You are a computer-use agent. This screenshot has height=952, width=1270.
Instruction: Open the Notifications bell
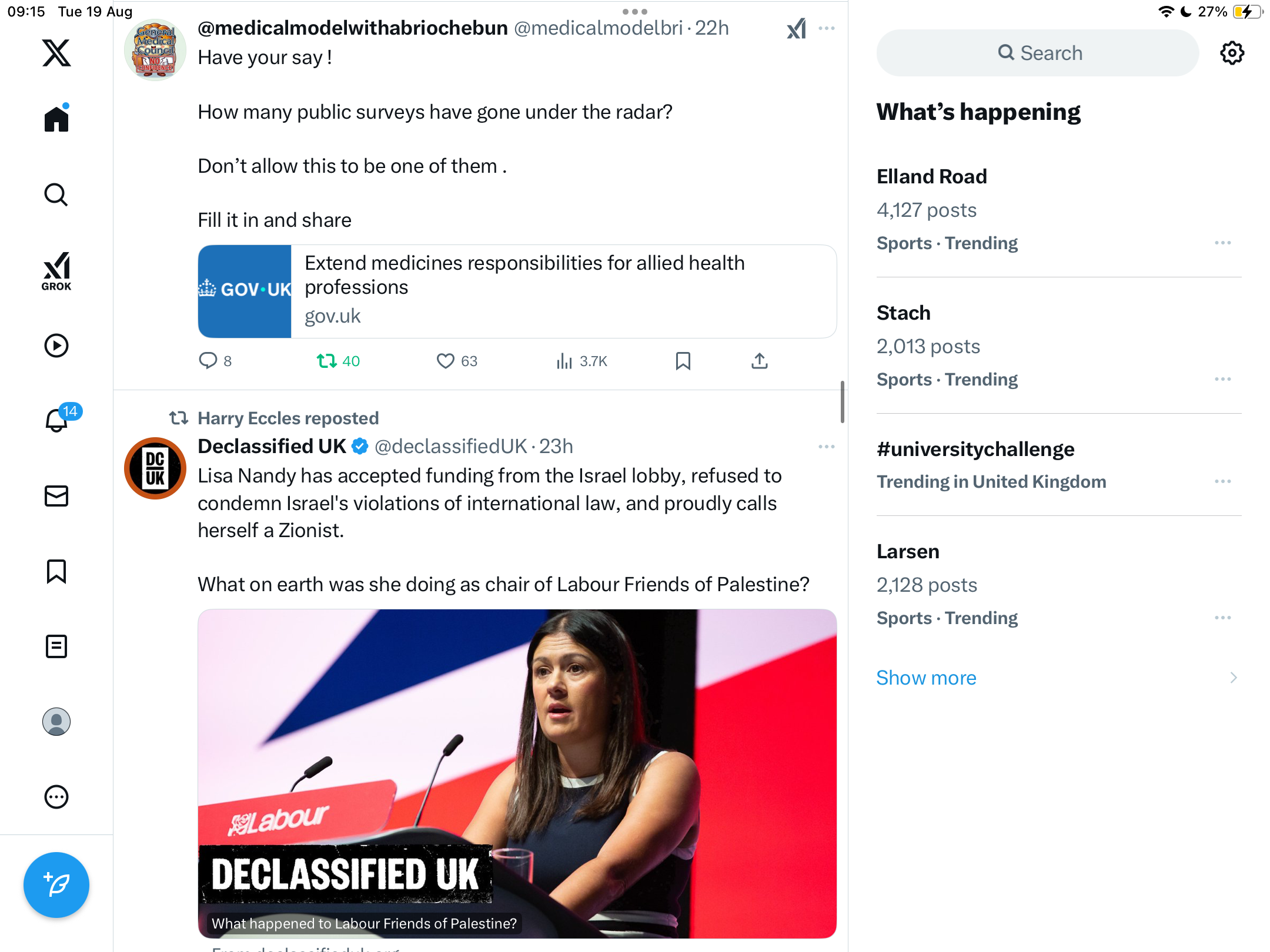click(x=57, y=420)
